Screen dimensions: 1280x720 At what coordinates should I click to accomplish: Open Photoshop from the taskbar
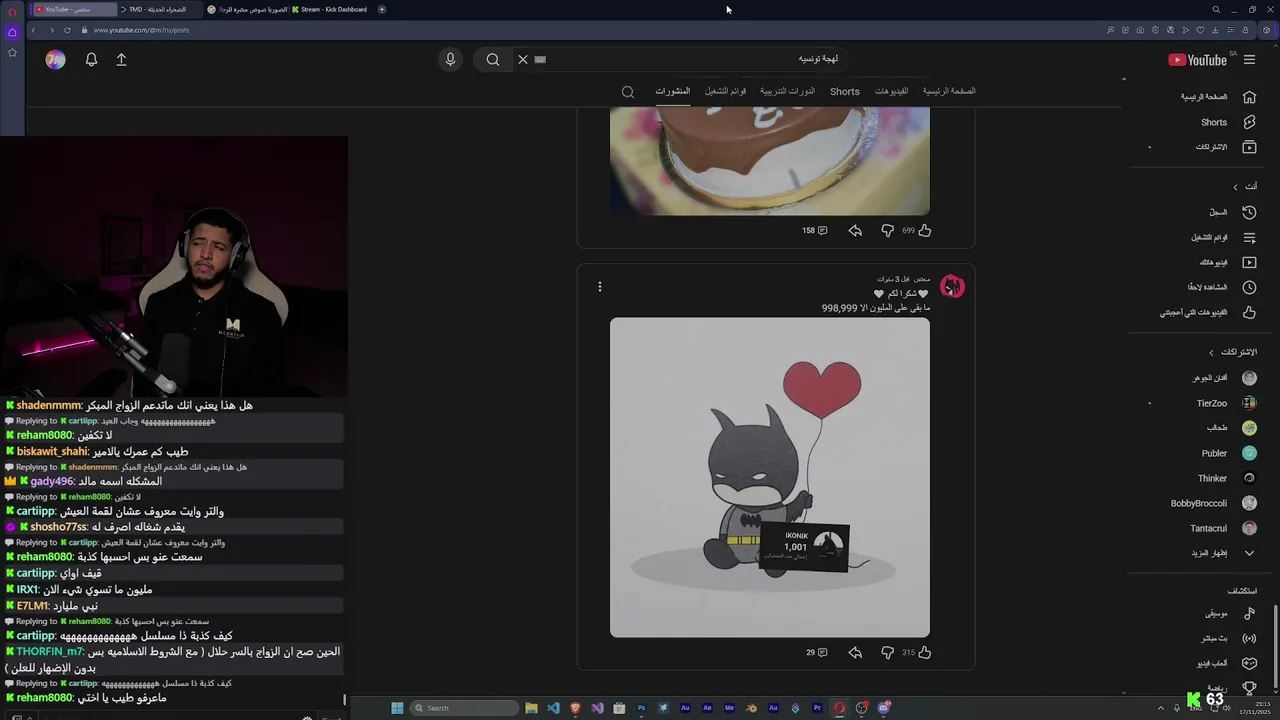coord(641,708)
